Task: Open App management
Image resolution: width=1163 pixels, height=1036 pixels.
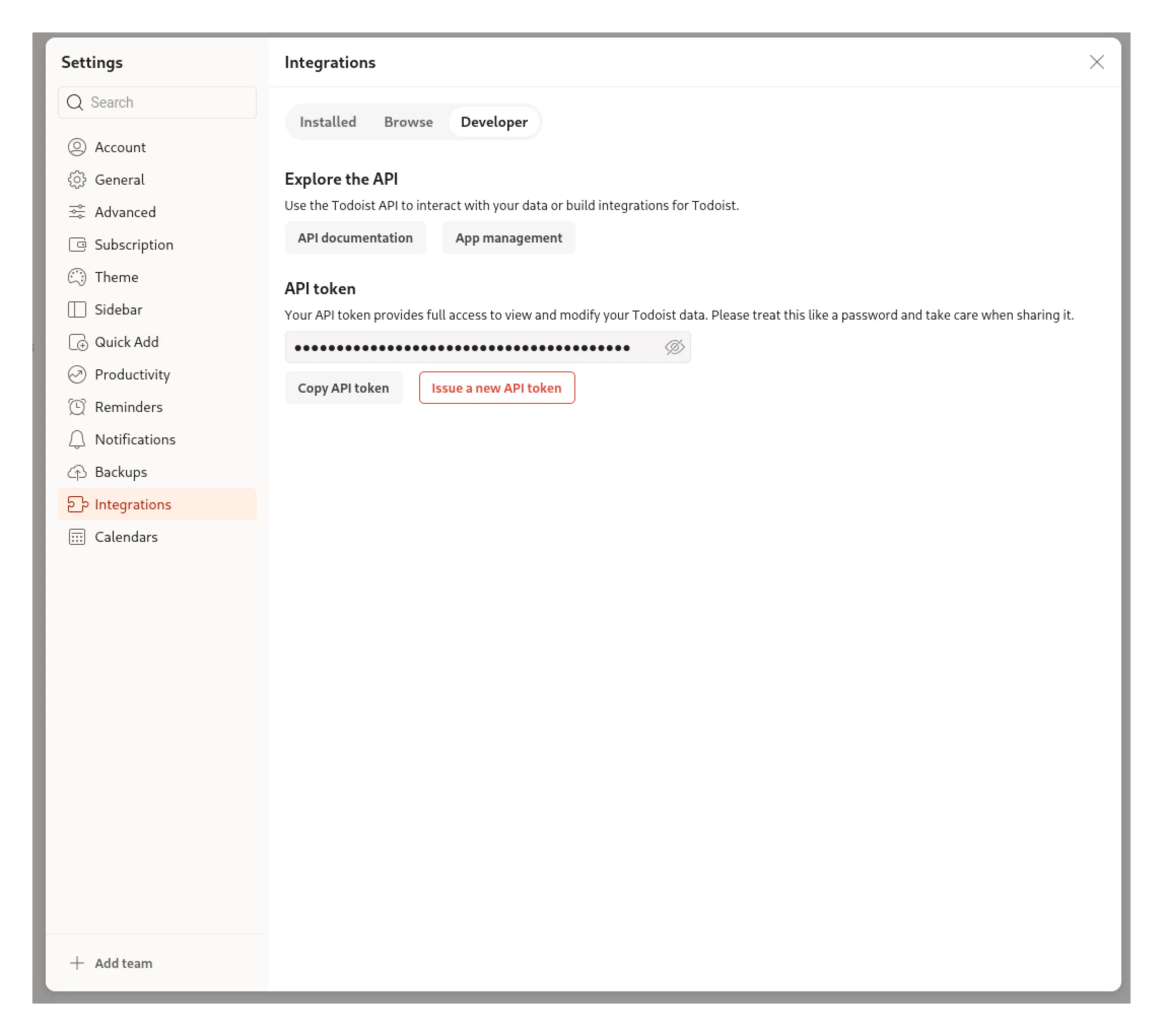Action: [508, 237]
